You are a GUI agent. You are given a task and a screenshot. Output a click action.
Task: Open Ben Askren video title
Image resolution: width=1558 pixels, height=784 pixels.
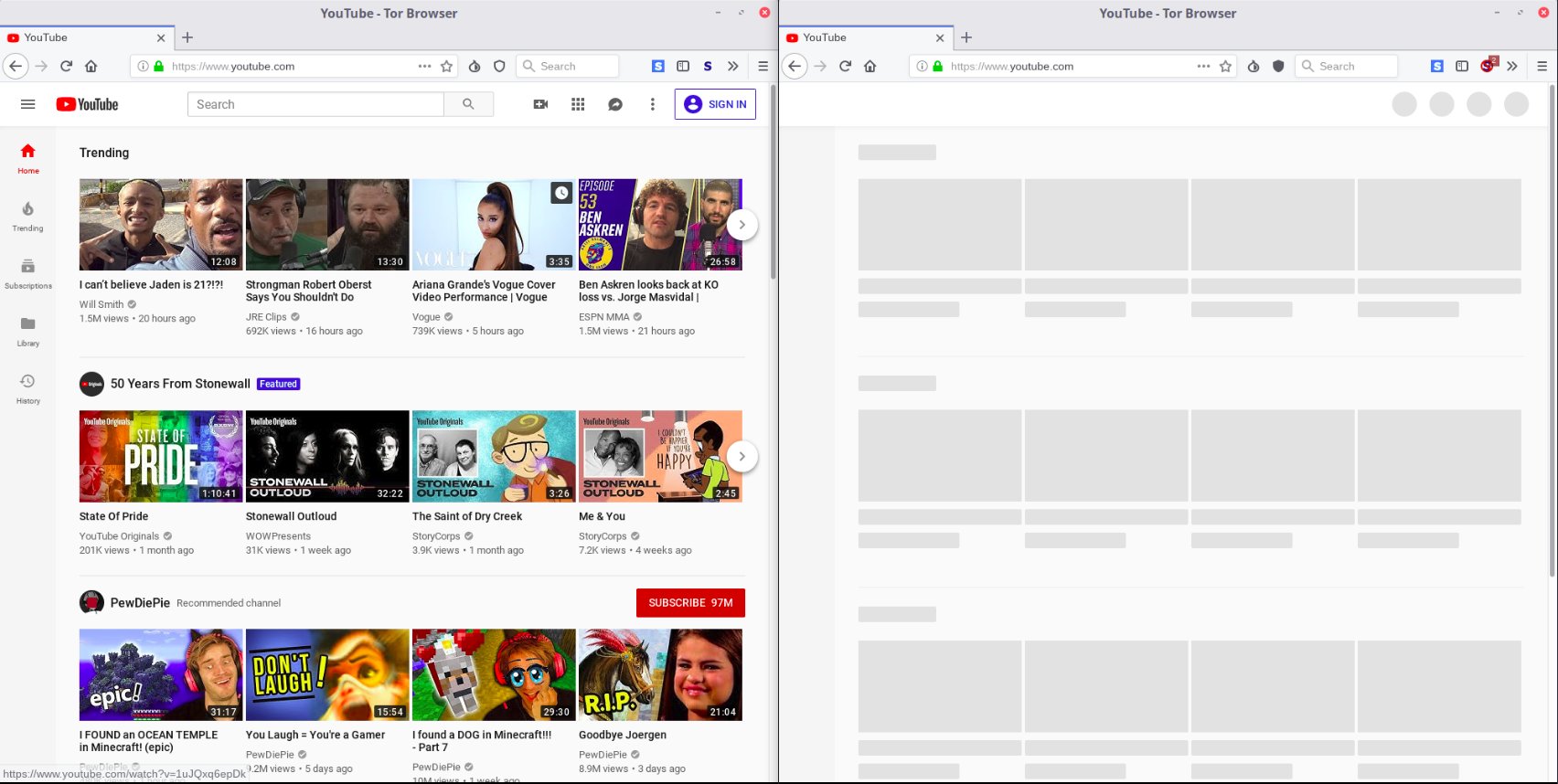(x=648, y=291)
